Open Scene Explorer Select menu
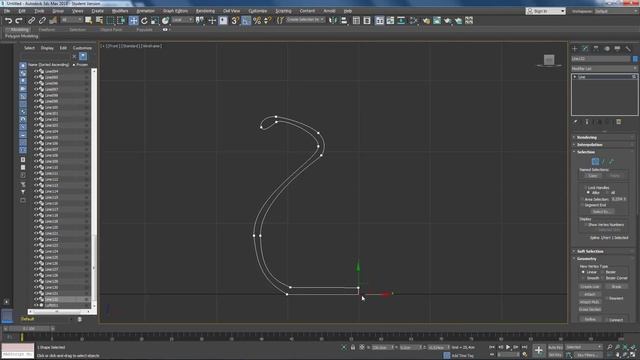This screenshot has width=640, height=360. click(29, 48)
